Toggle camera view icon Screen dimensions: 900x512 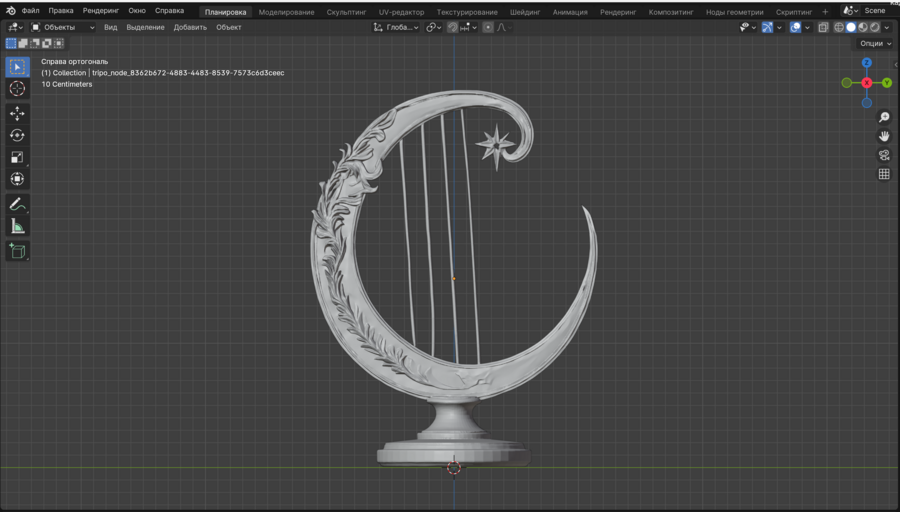[x=884, y=155]
